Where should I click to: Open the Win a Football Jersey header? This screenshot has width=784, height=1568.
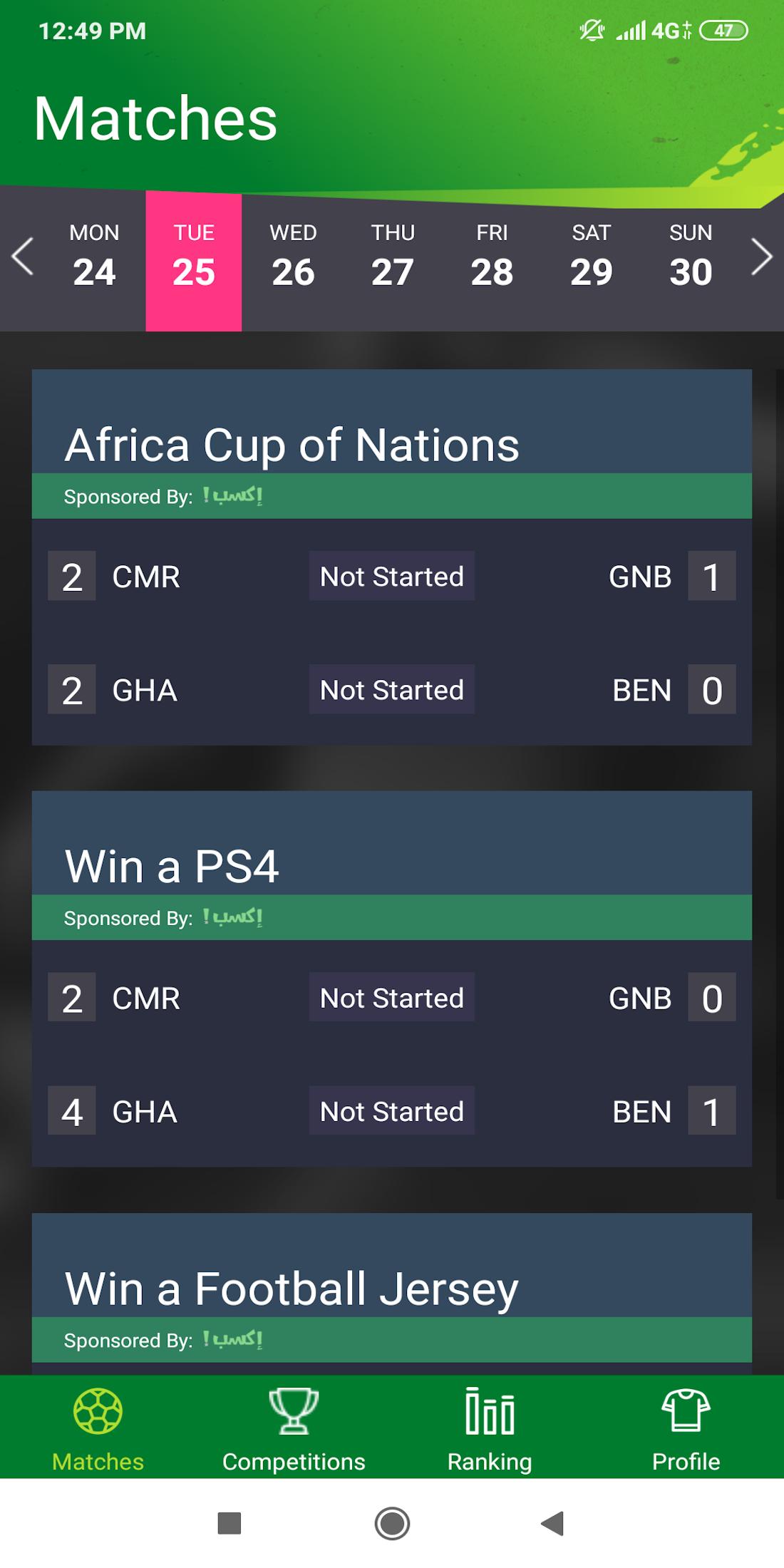point(292,1288)
